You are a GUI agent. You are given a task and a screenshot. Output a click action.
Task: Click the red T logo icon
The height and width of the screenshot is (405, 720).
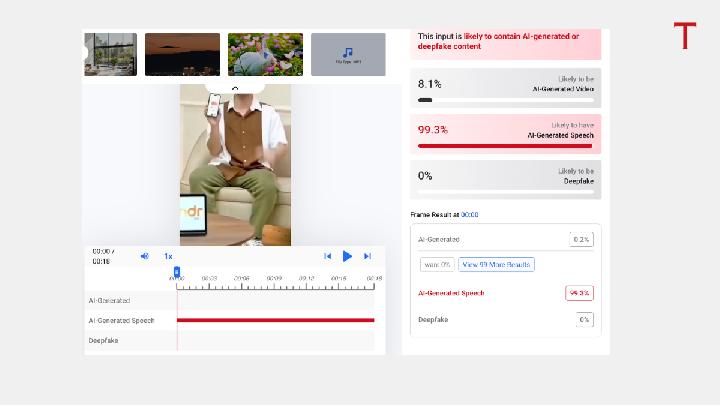pyautogui.click(x=685, y=35)
